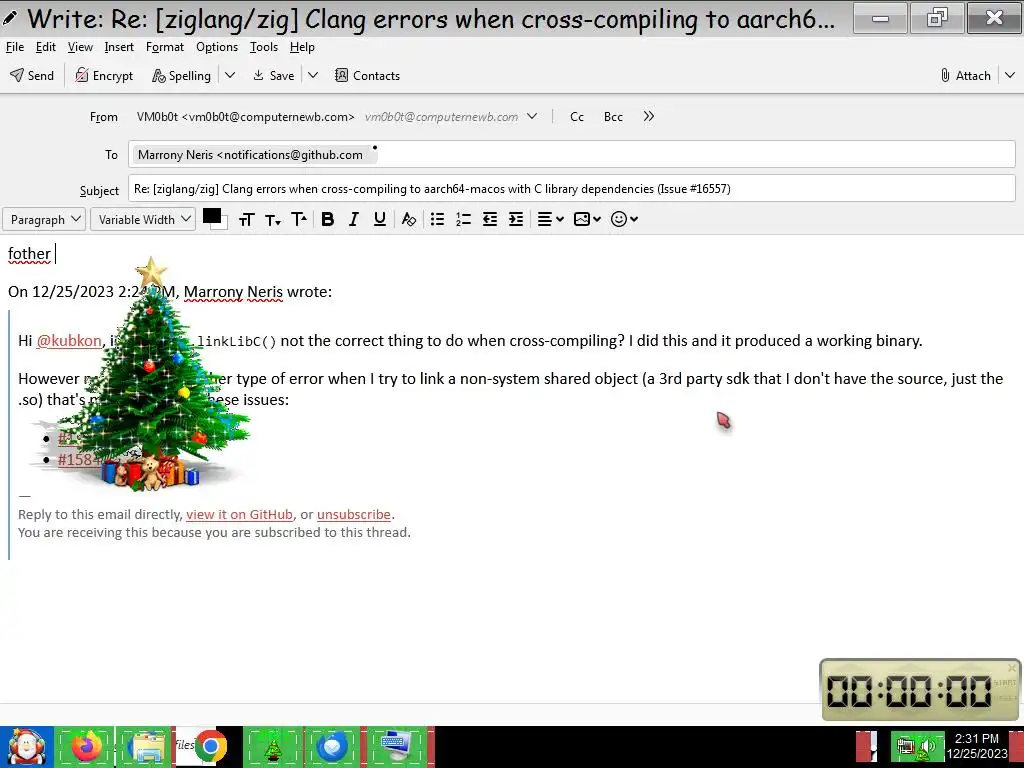Show more address field options chevron
1024x768 pixels.
click(648, 116)
